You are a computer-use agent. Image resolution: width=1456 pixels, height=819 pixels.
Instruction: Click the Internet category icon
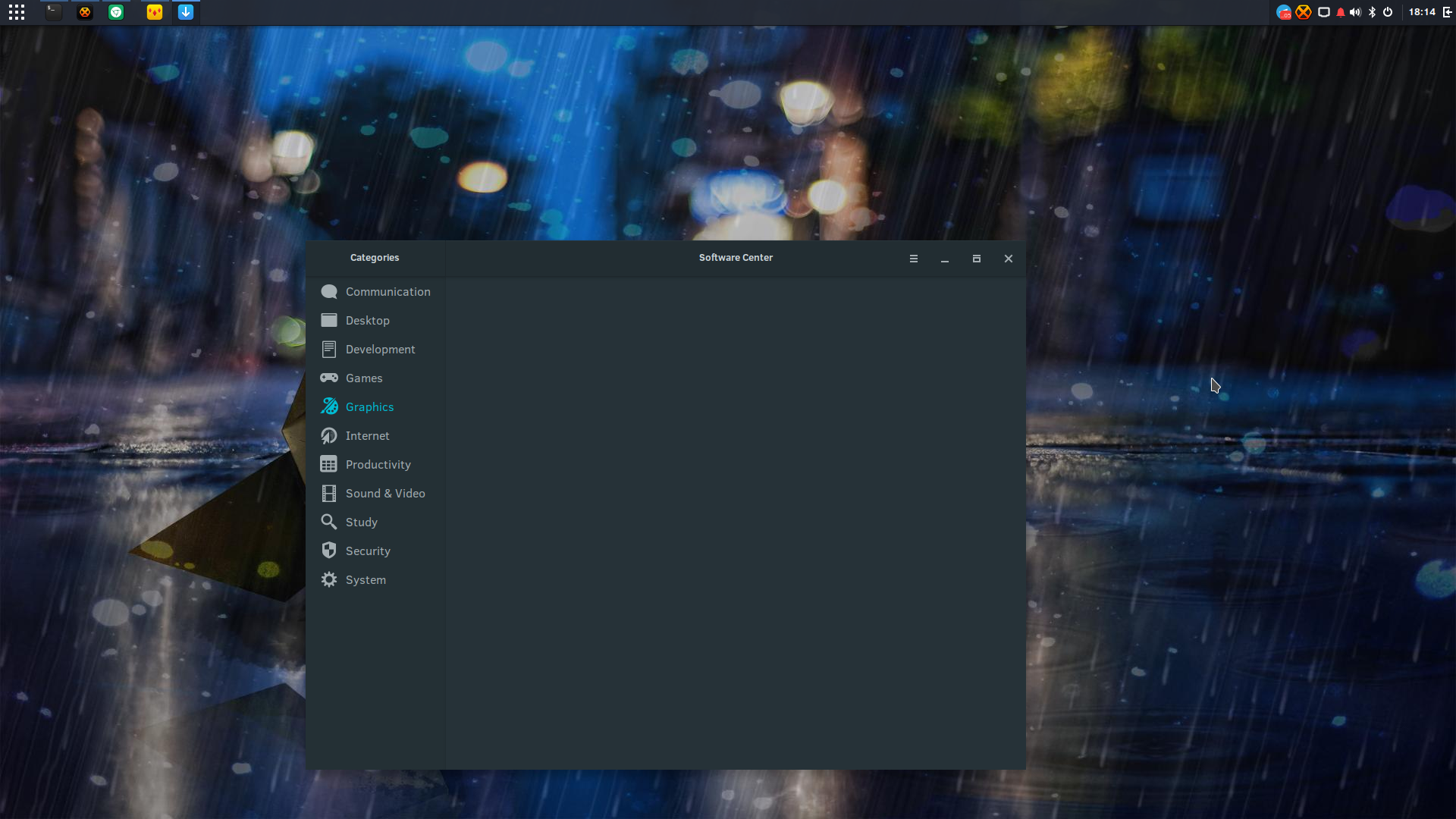pyautogui.click(x=328, y=436)
